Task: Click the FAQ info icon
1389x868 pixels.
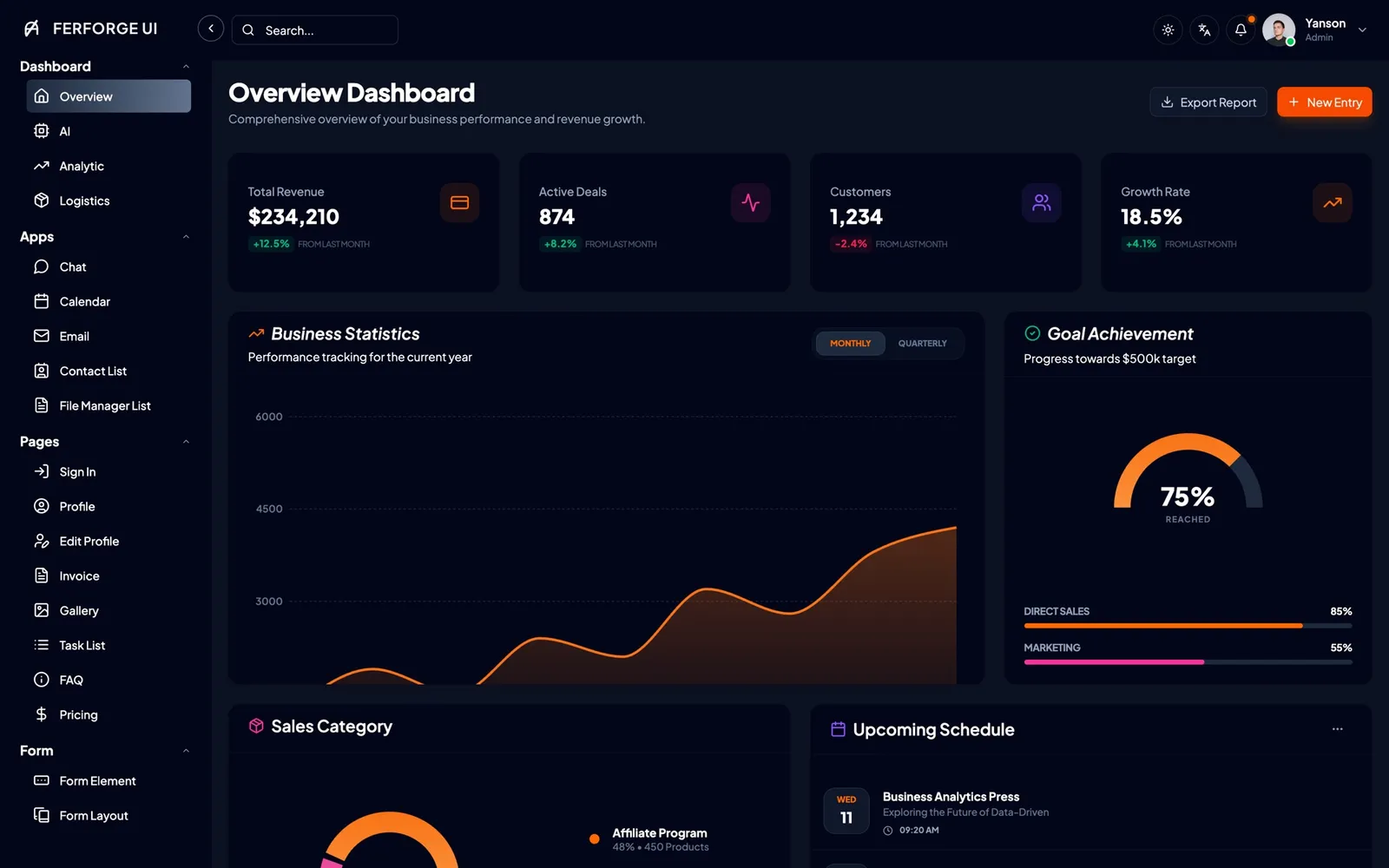Action: pos(41,680)
